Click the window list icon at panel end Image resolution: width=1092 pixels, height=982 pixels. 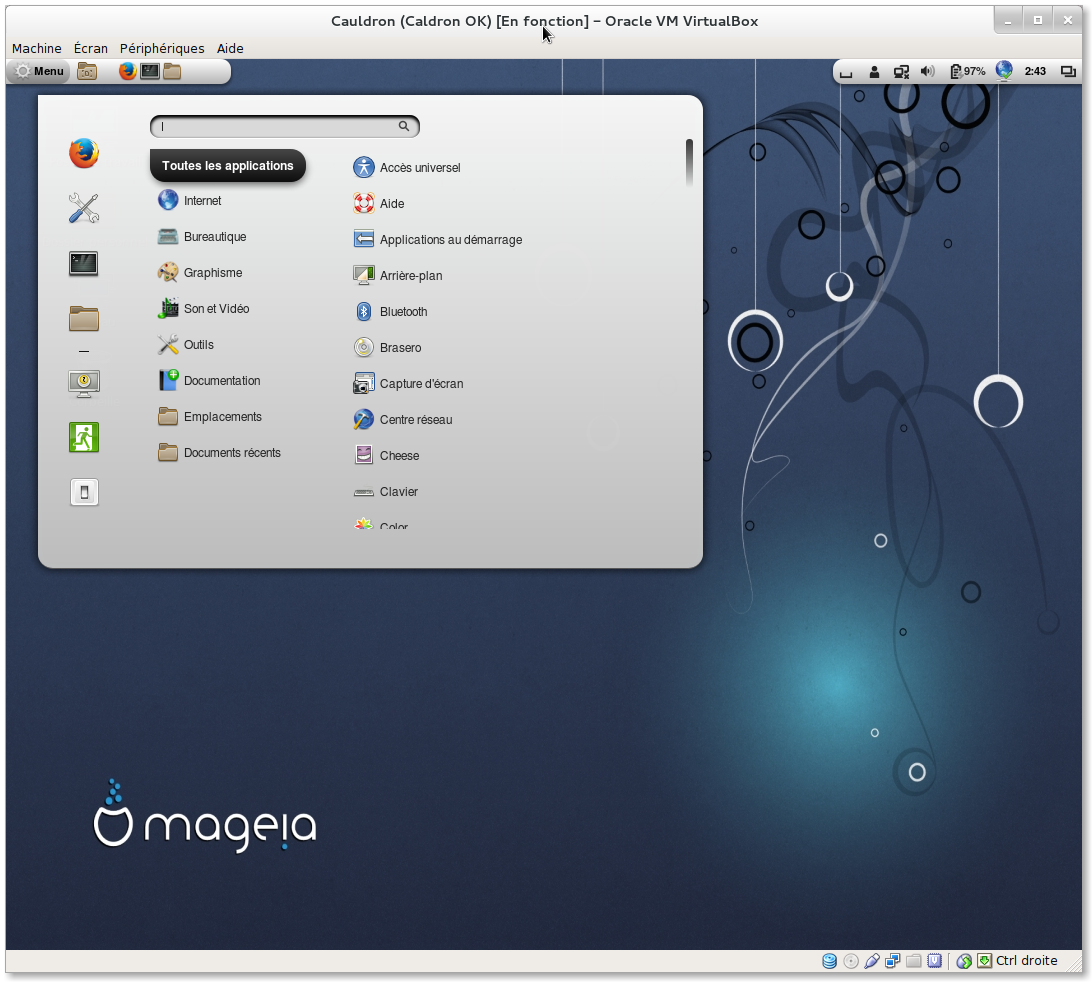1068,71
